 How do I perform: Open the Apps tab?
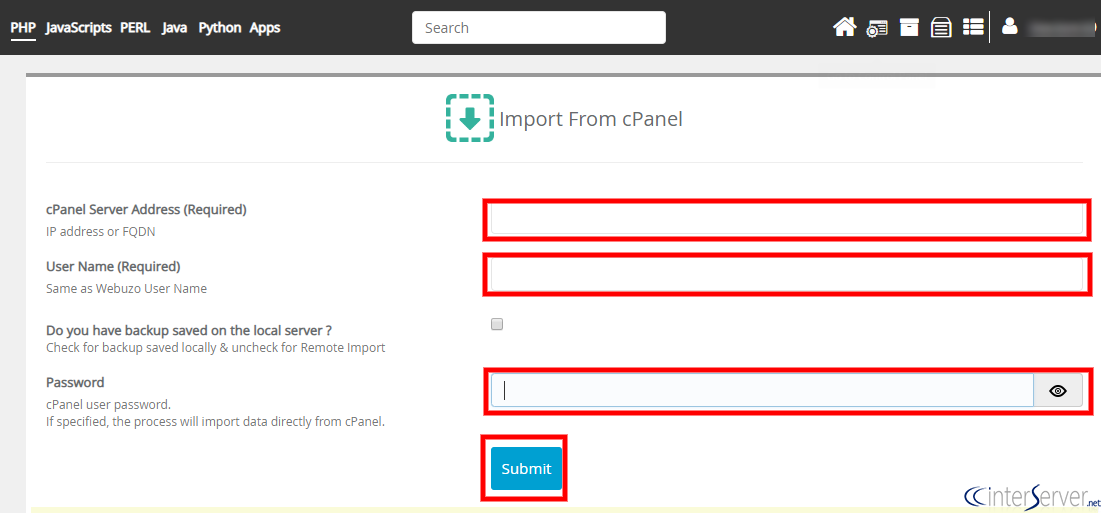point(265,28)
